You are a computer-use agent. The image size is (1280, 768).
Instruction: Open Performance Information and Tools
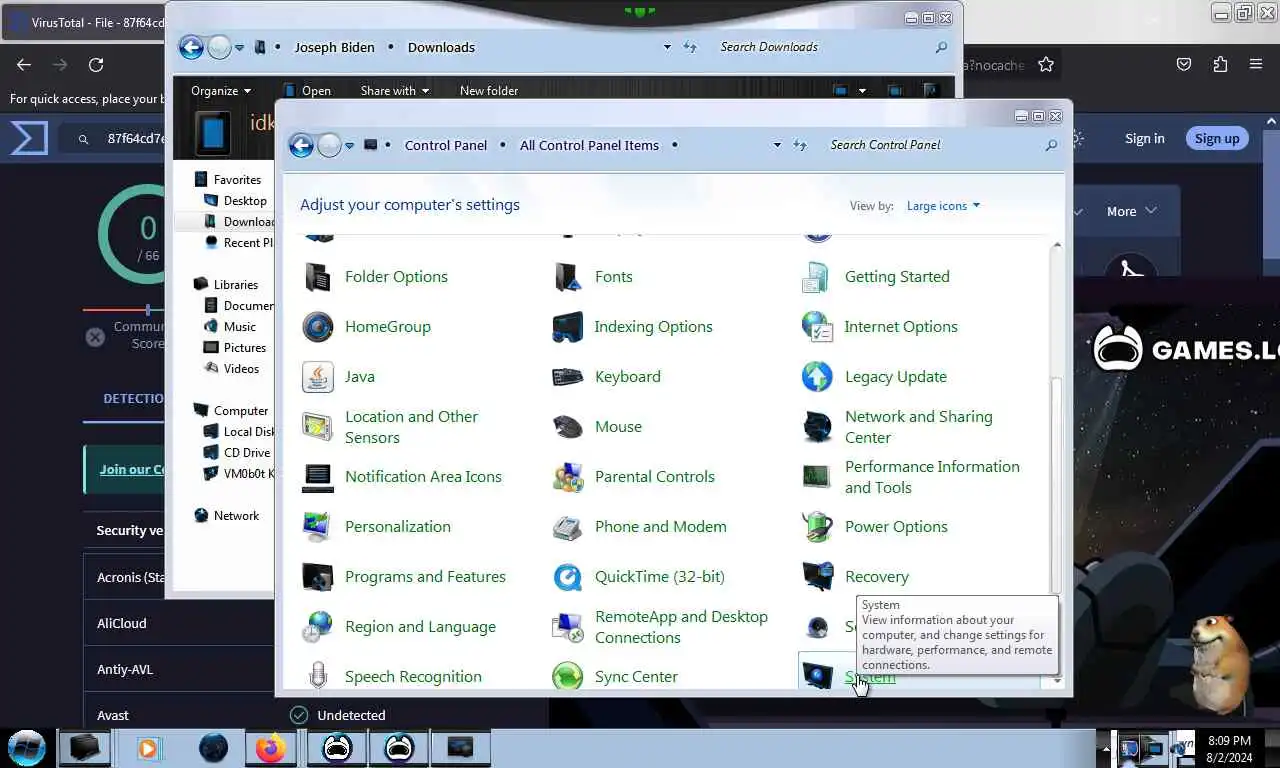click(x=910, y=477)
